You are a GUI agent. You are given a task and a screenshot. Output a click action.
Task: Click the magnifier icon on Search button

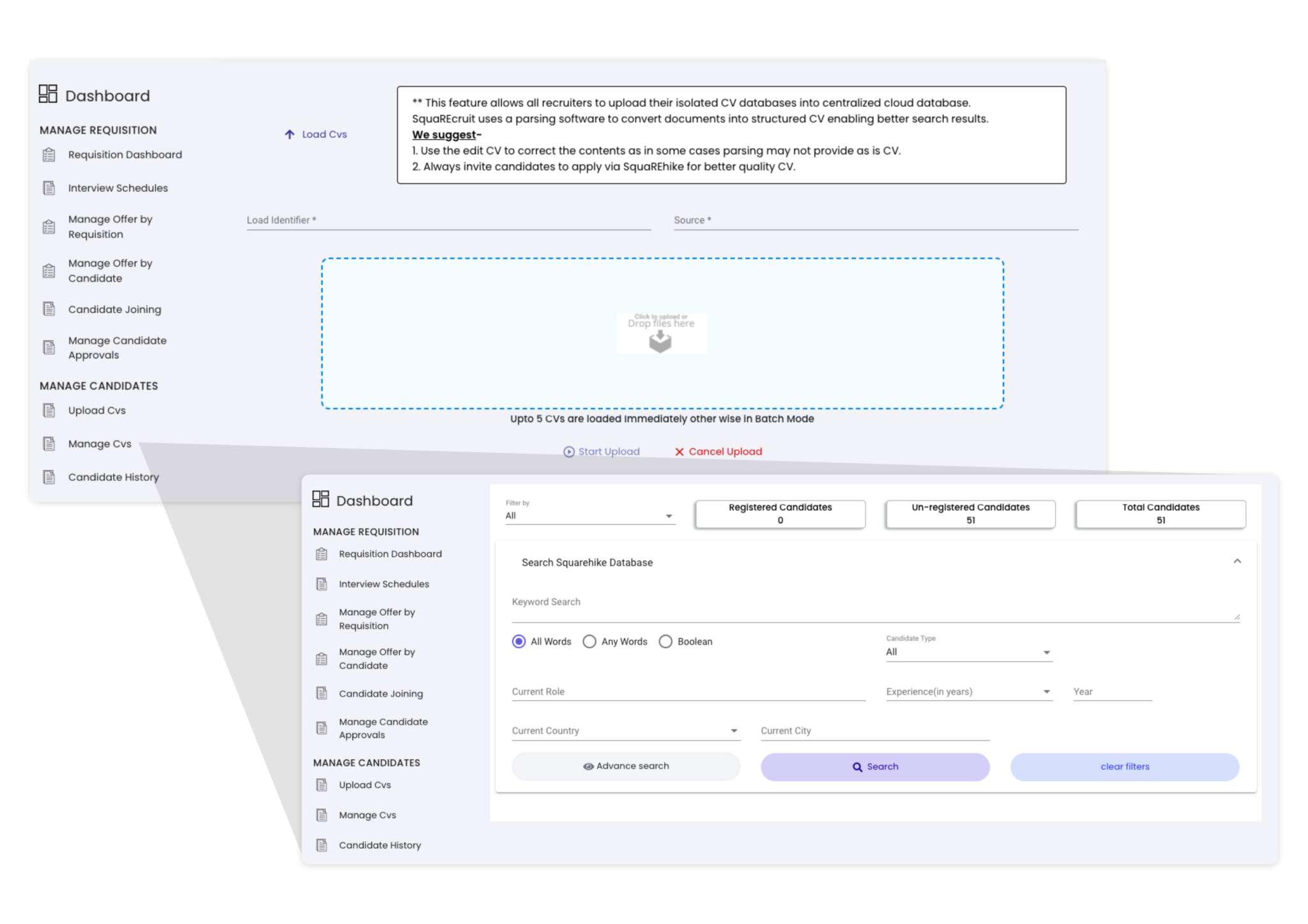click(857, 767)
